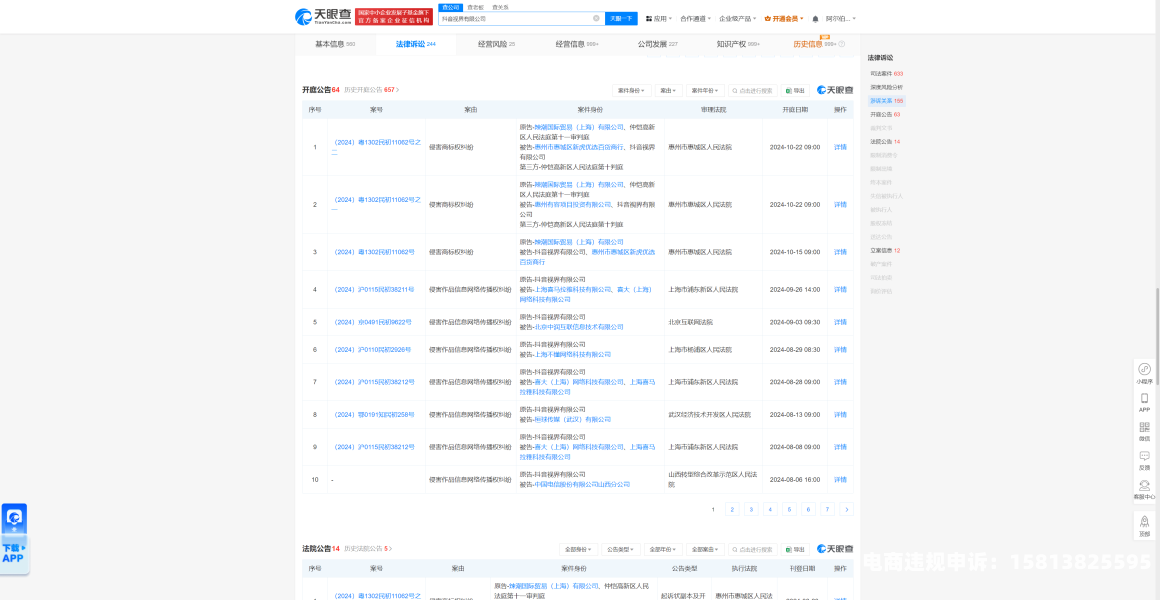Click the 下载APP floating widget
1160x600 pixels.
point(14,538)
